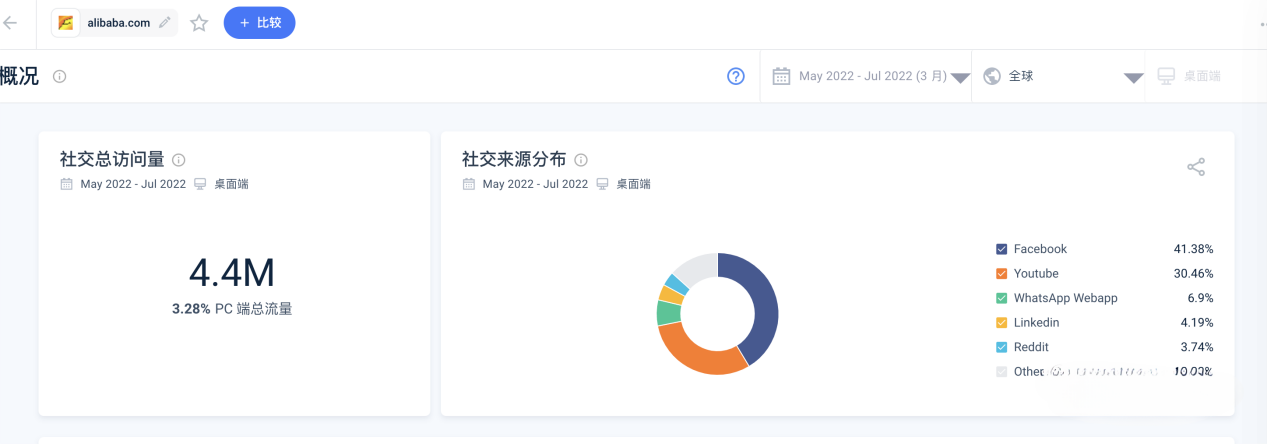Click calendar icon in 社交总访问量 card
Screen dimensions: 1267x444
(67, 184)
